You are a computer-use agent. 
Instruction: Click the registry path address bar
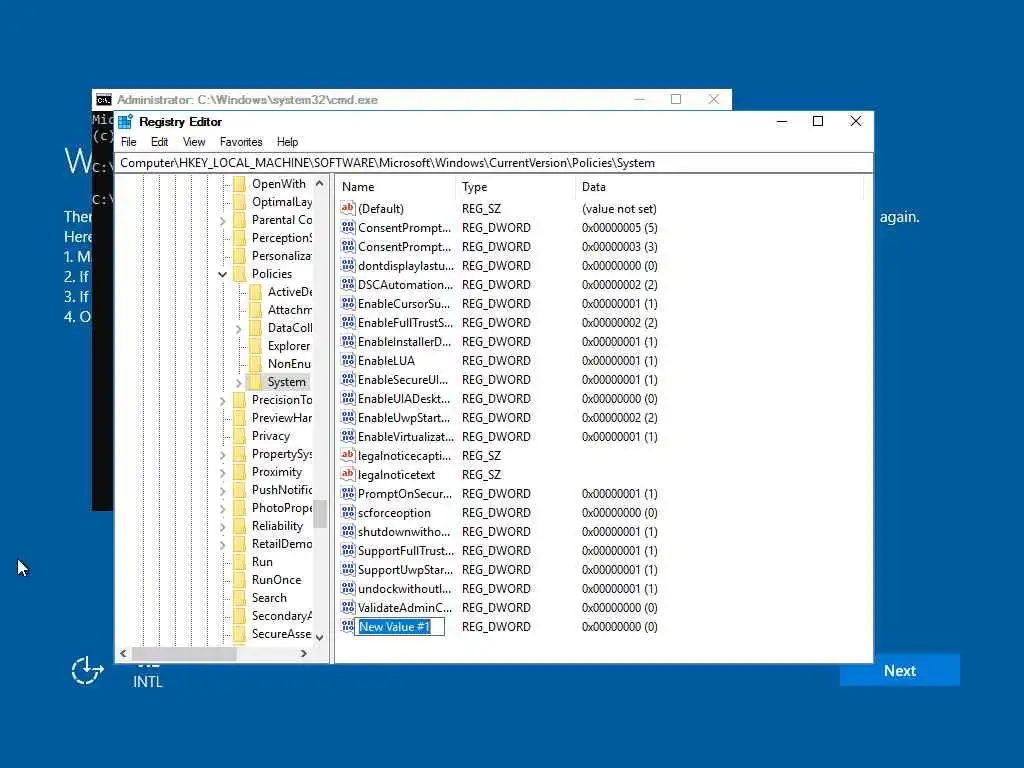click(x=494, y=163)
